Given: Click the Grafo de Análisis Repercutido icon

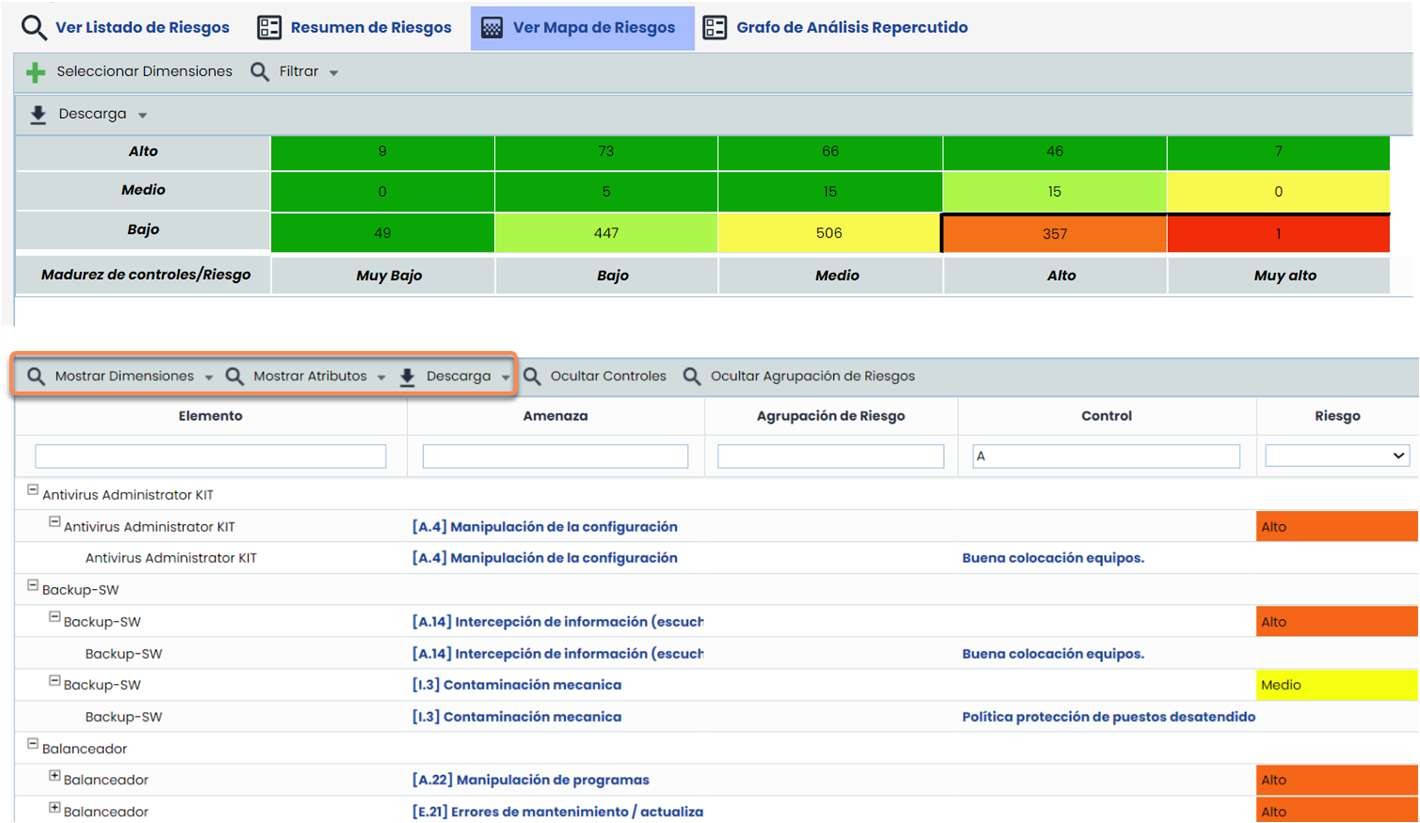Looking at the screenshot, I should tap(714, 28).
